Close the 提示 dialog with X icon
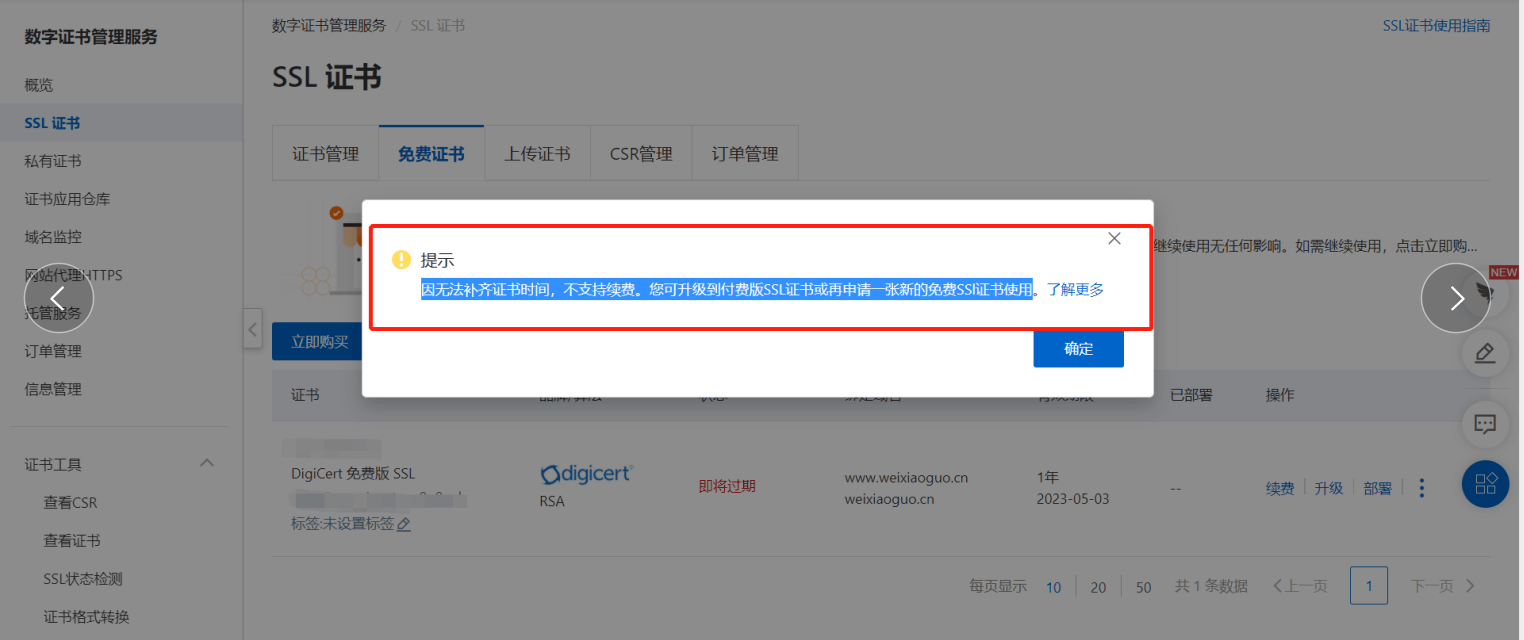The height and width of the screenshot is (640, 1524). [x=1114, y=238]
